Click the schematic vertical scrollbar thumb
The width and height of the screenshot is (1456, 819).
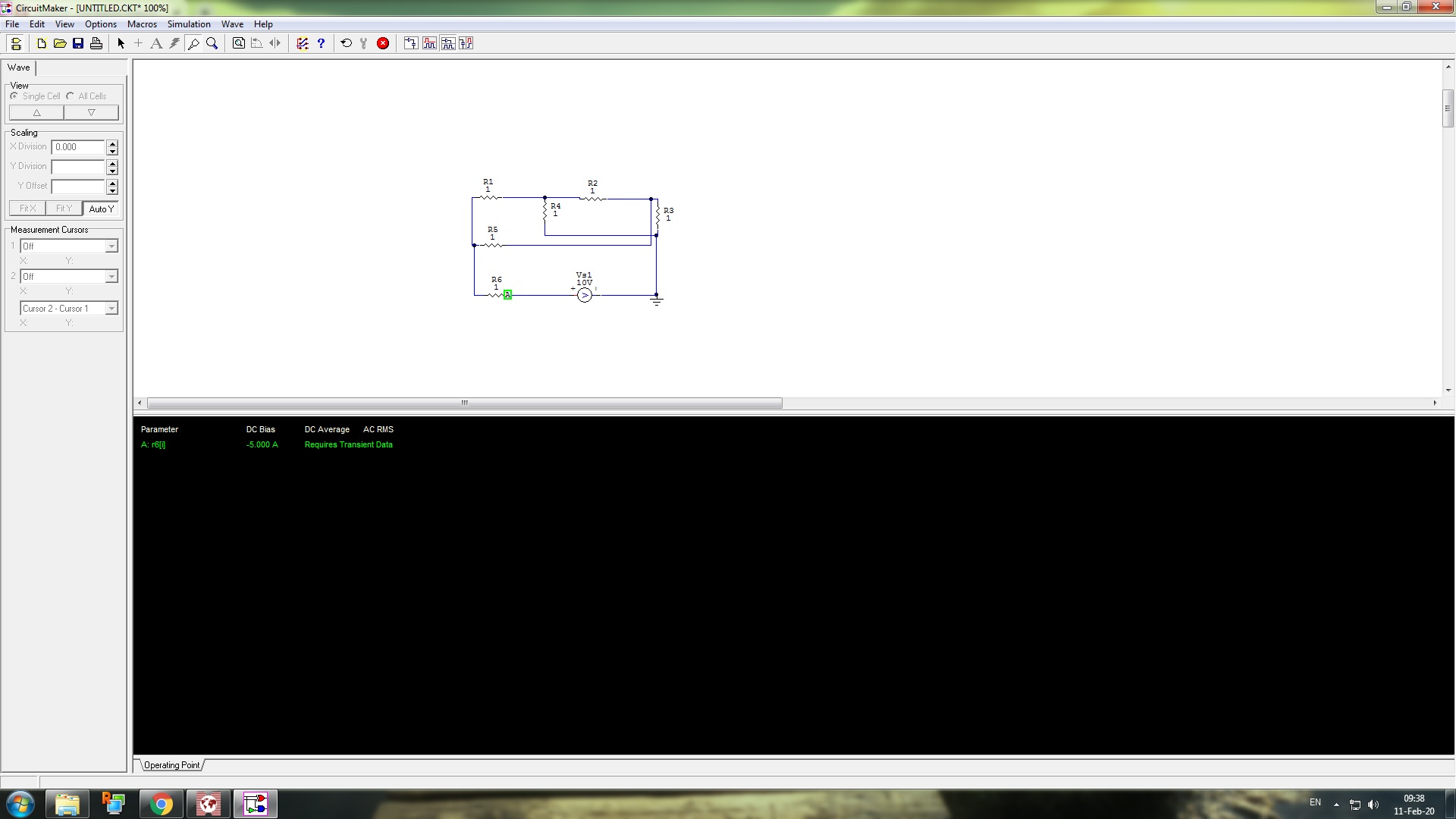pyautogui.click(x=1448, y=108)
